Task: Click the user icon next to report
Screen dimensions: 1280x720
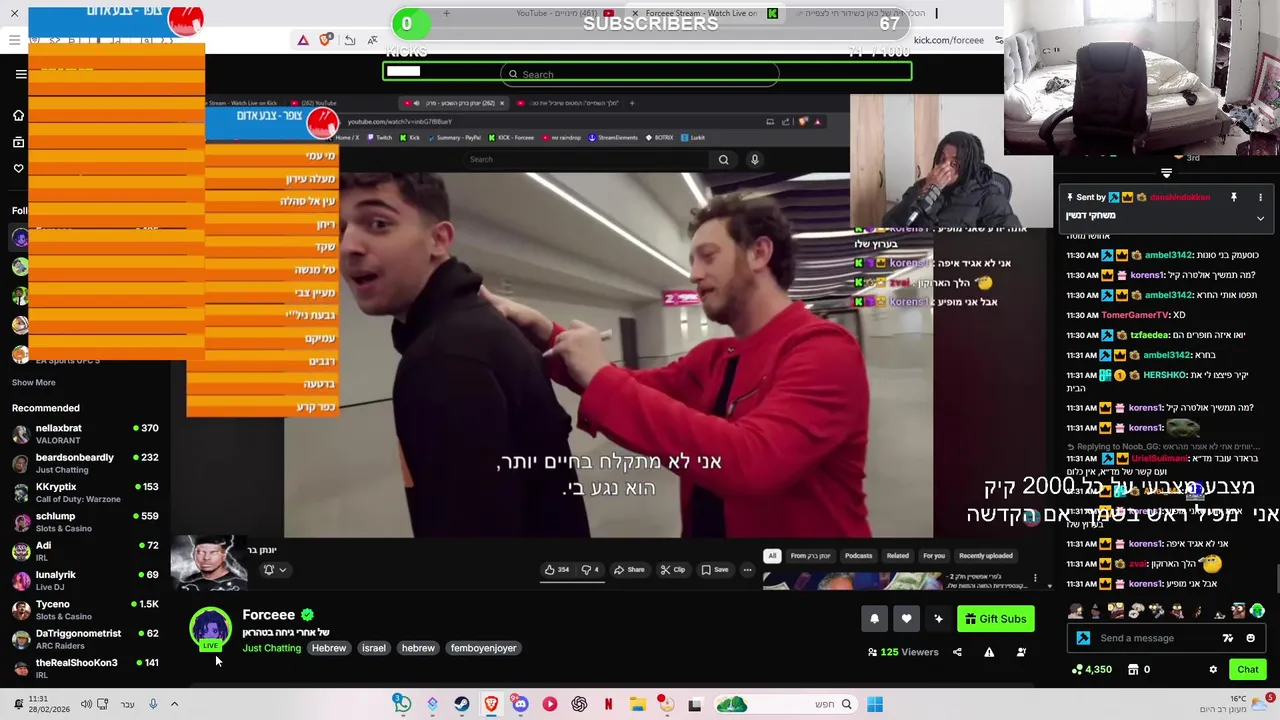Action: [1021, 652]
